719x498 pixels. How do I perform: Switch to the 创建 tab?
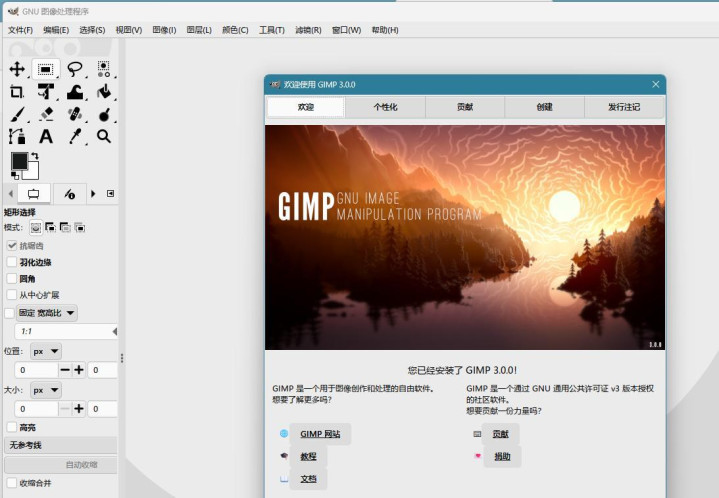pos(544,107)
